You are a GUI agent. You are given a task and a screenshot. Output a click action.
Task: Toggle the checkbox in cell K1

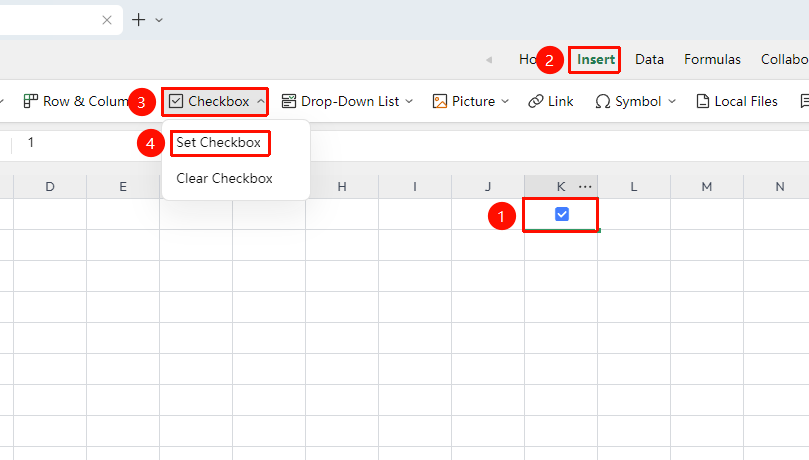click(562, 214)
